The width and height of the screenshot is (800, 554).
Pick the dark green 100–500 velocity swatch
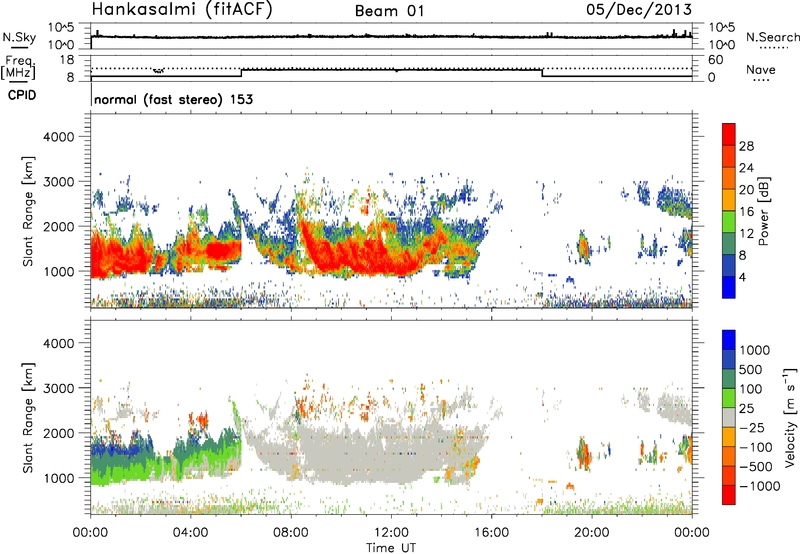pos(729,379)
